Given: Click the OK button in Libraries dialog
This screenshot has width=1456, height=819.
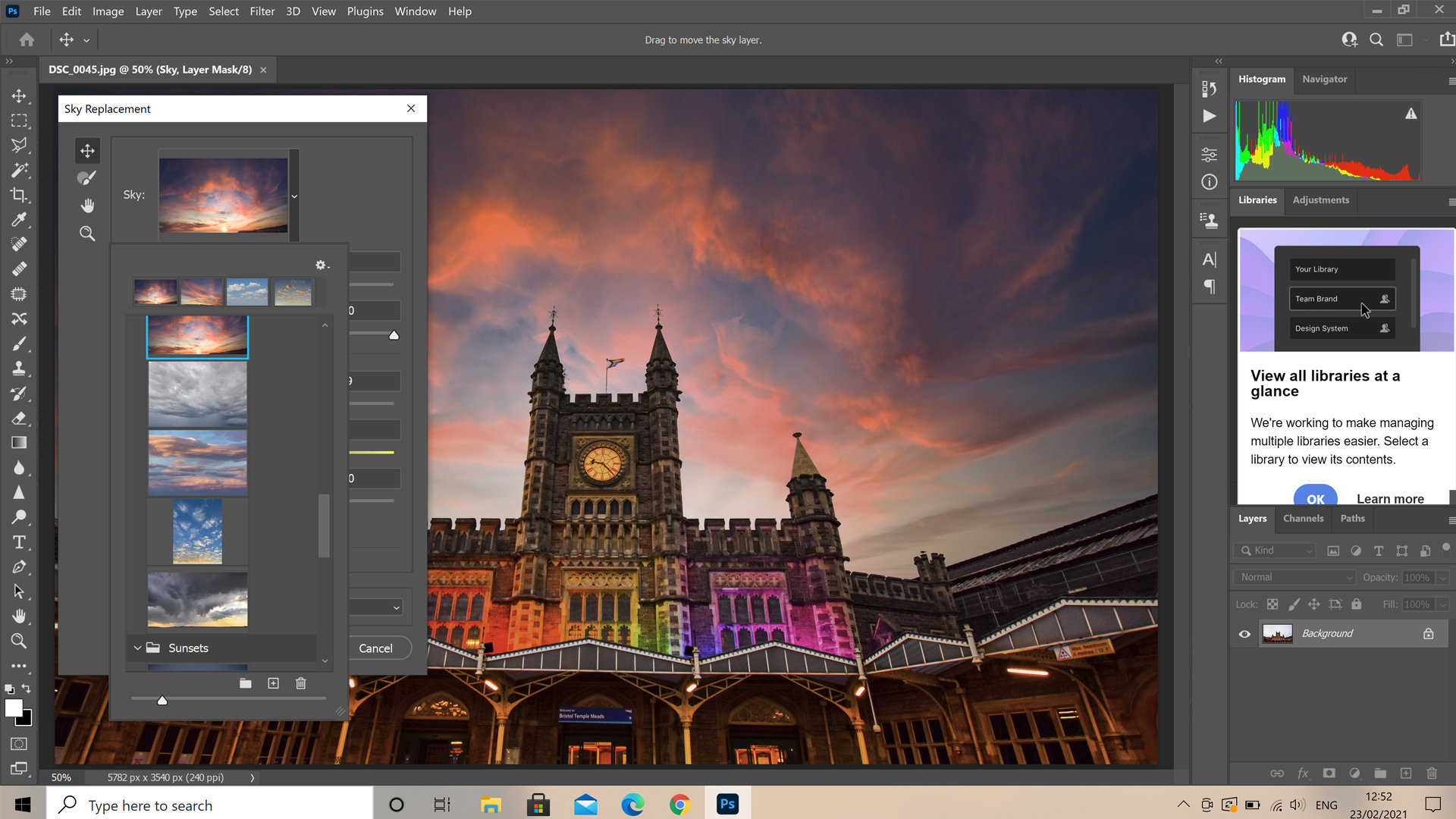Looking at the screenshot, I should coord(1315,498).
